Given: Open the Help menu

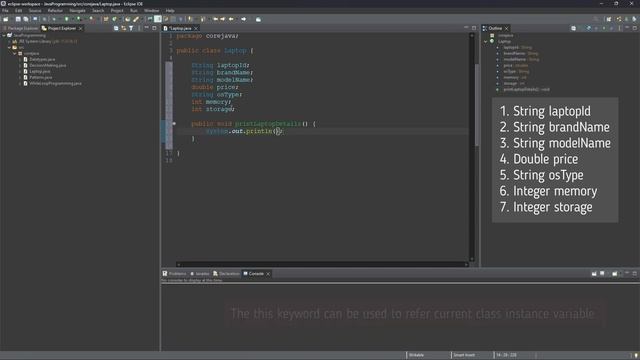Looking at the screenshot, I should tap(170, 11).
